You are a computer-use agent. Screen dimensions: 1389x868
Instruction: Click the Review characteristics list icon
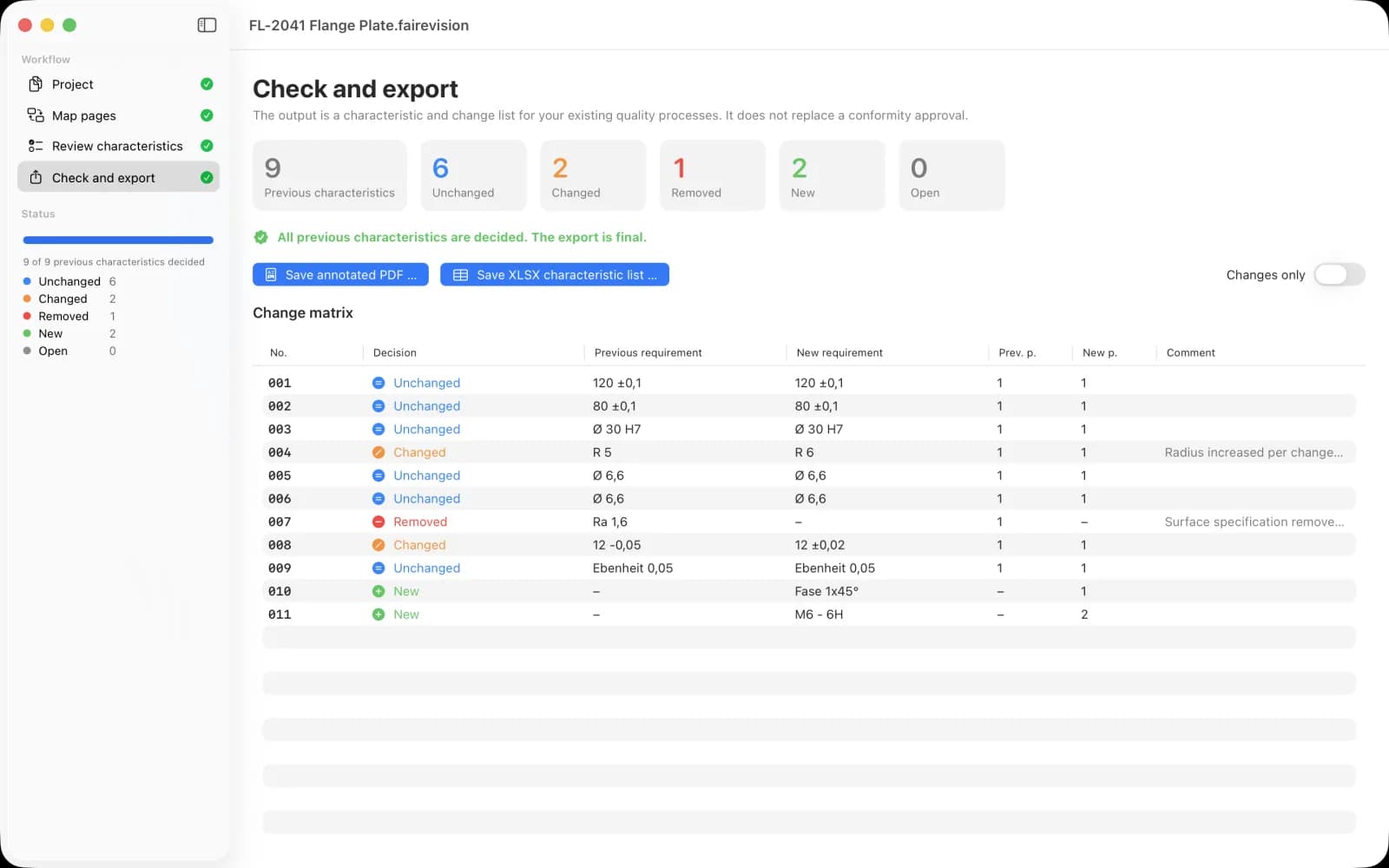(x=36, y=146)
